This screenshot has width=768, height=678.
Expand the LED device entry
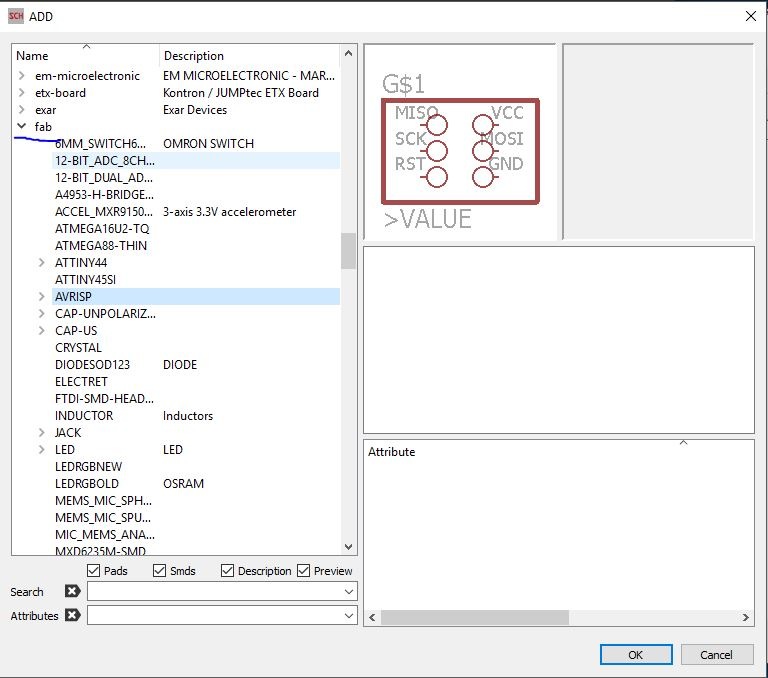pos(42,450)
